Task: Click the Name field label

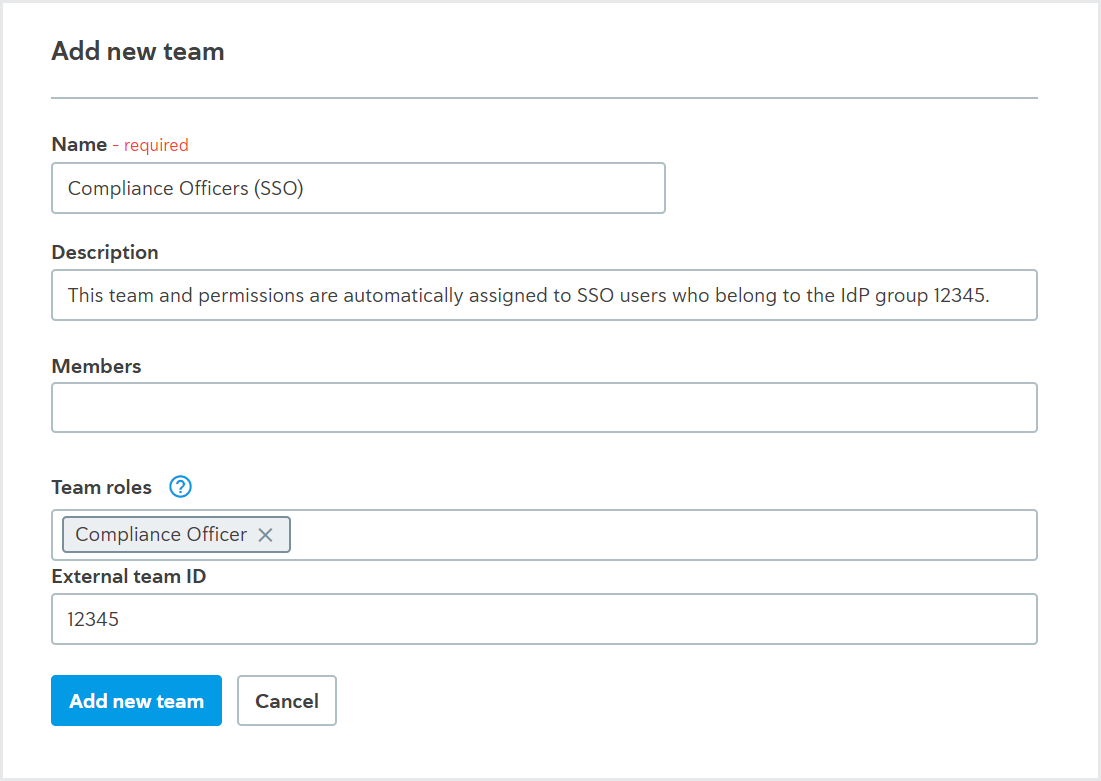Action: coord(79,145)
